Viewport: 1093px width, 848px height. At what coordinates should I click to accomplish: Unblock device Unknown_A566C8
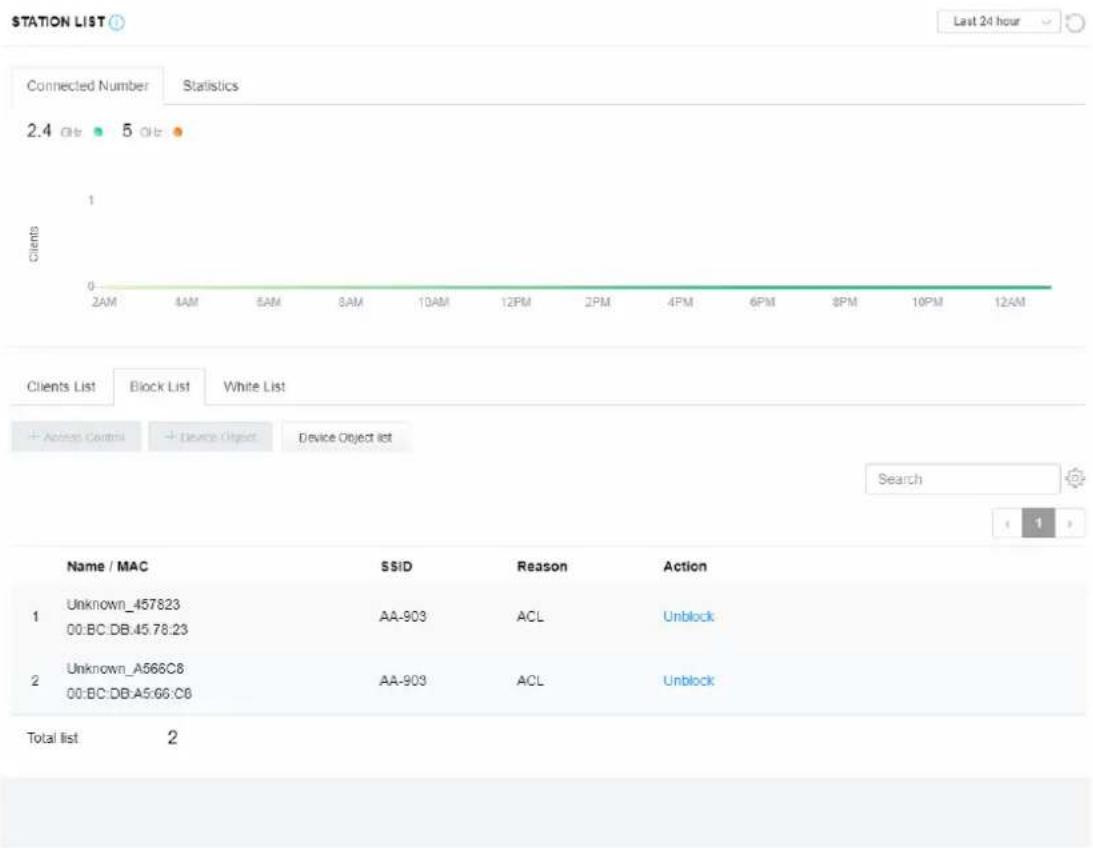point(688,681)
